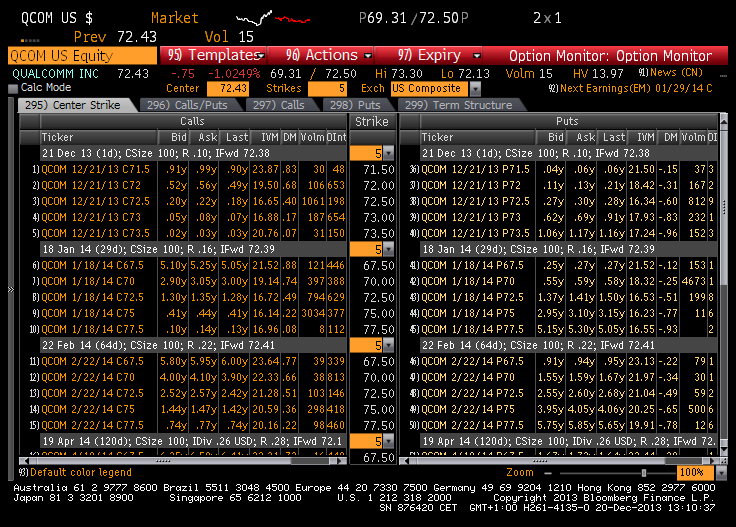Screen dimensions: 736x527
Task: Open strikes dropdown for 19 Apr 14 expiry
Action: pyautogui.click(x=389, y=441)
